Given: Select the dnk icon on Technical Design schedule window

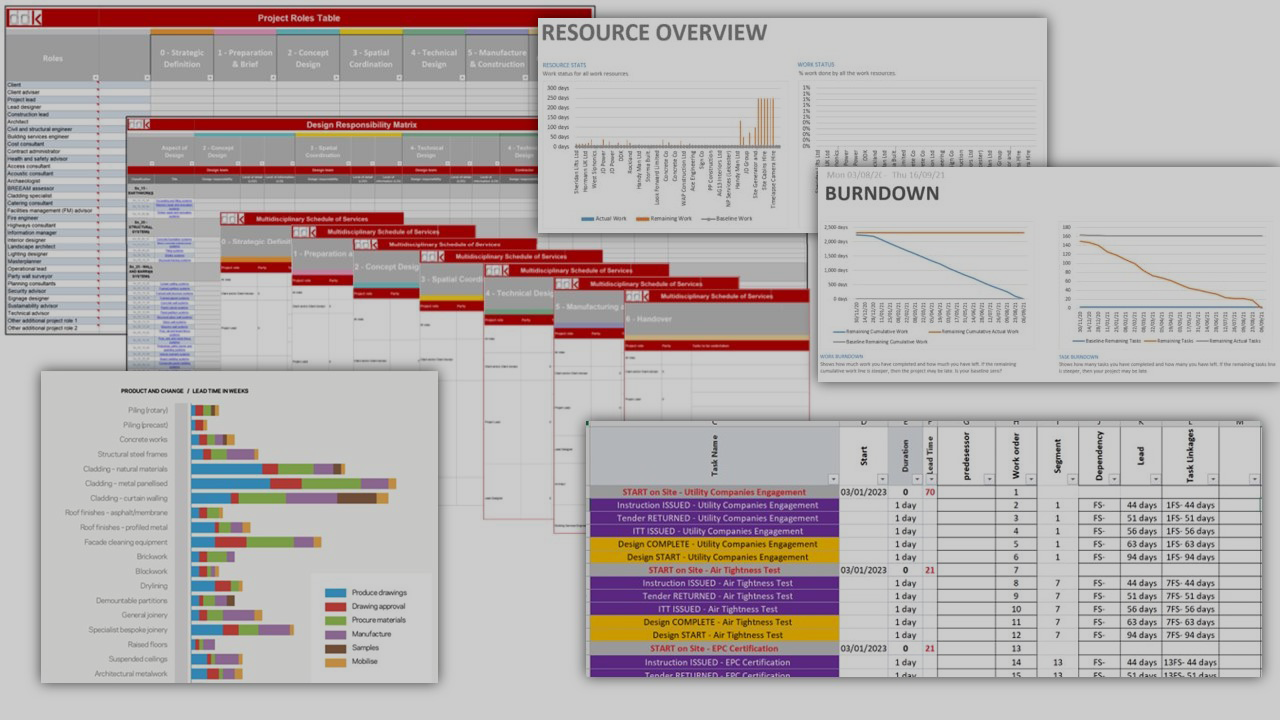Looking at the screenshot, I should (495, 271).
